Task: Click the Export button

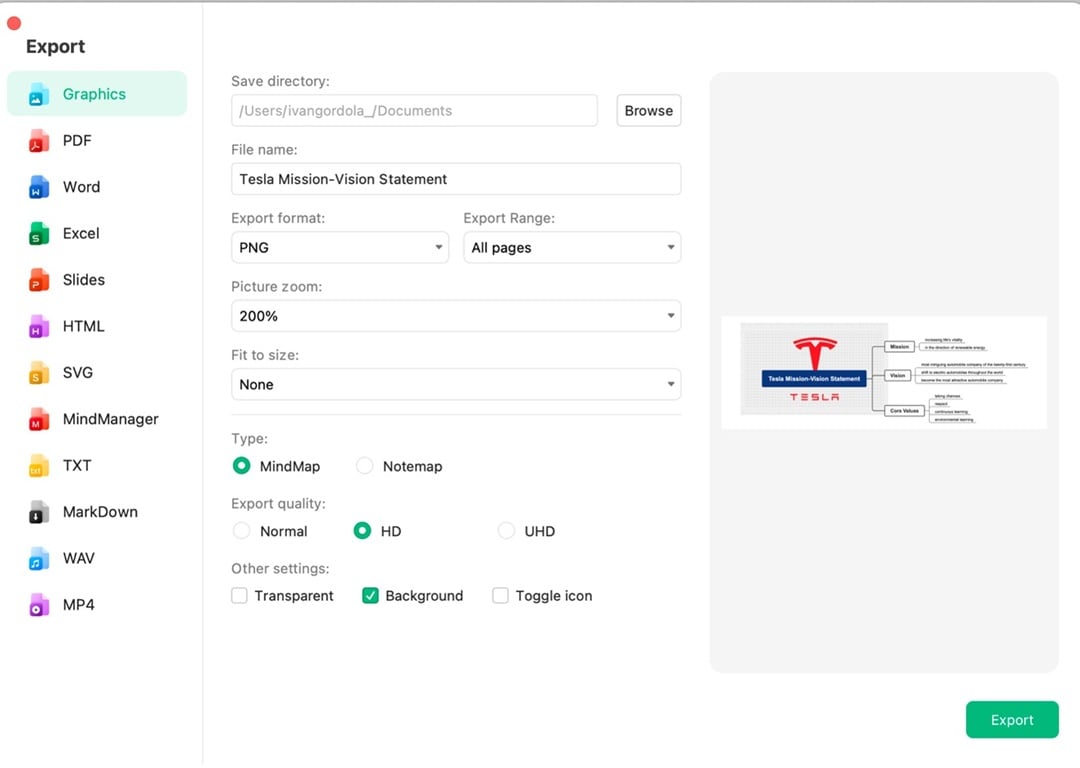Action: tap(1012, 719)
